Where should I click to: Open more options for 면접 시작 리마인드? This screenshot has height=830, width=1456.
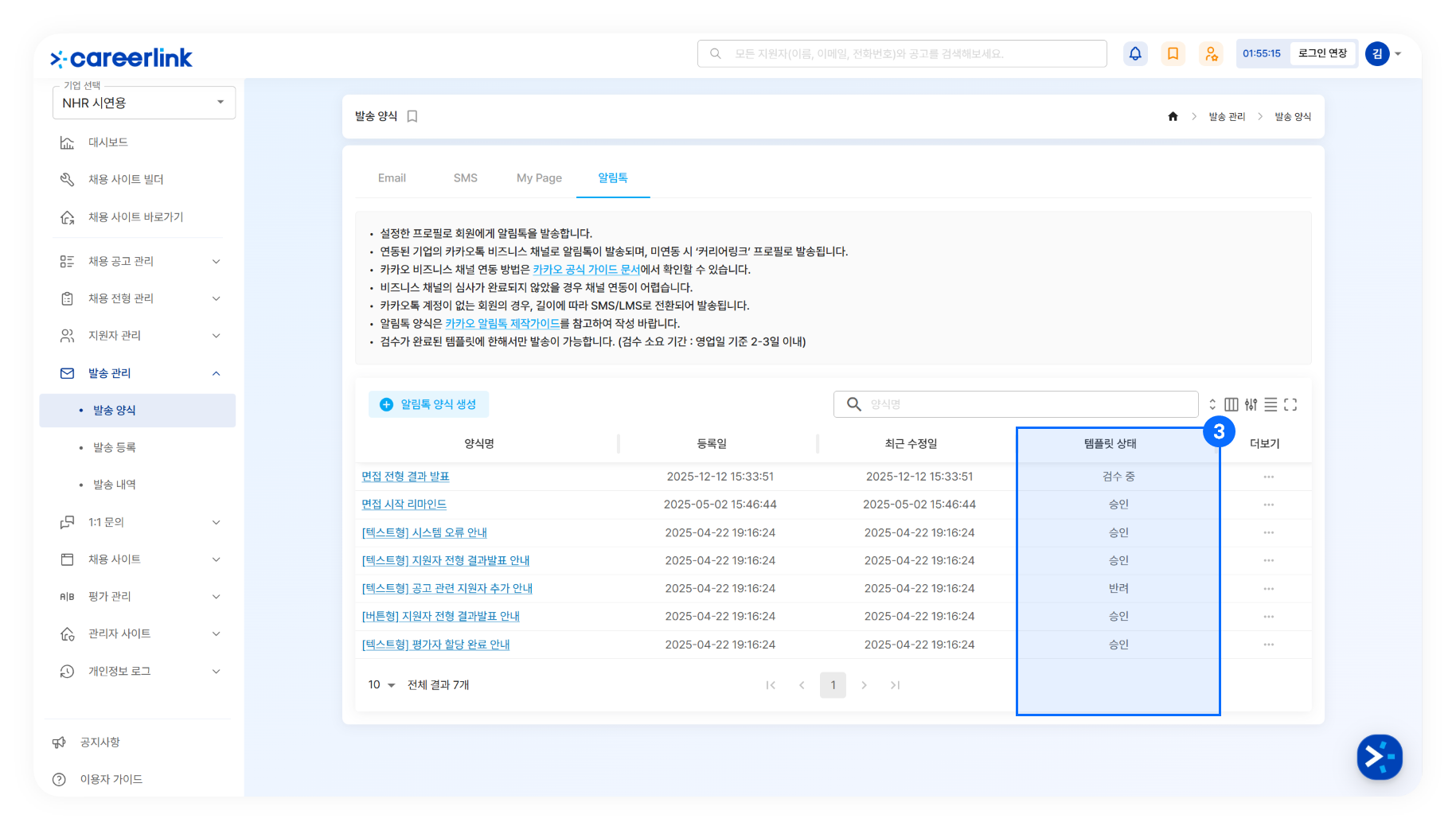(1268, 505)
